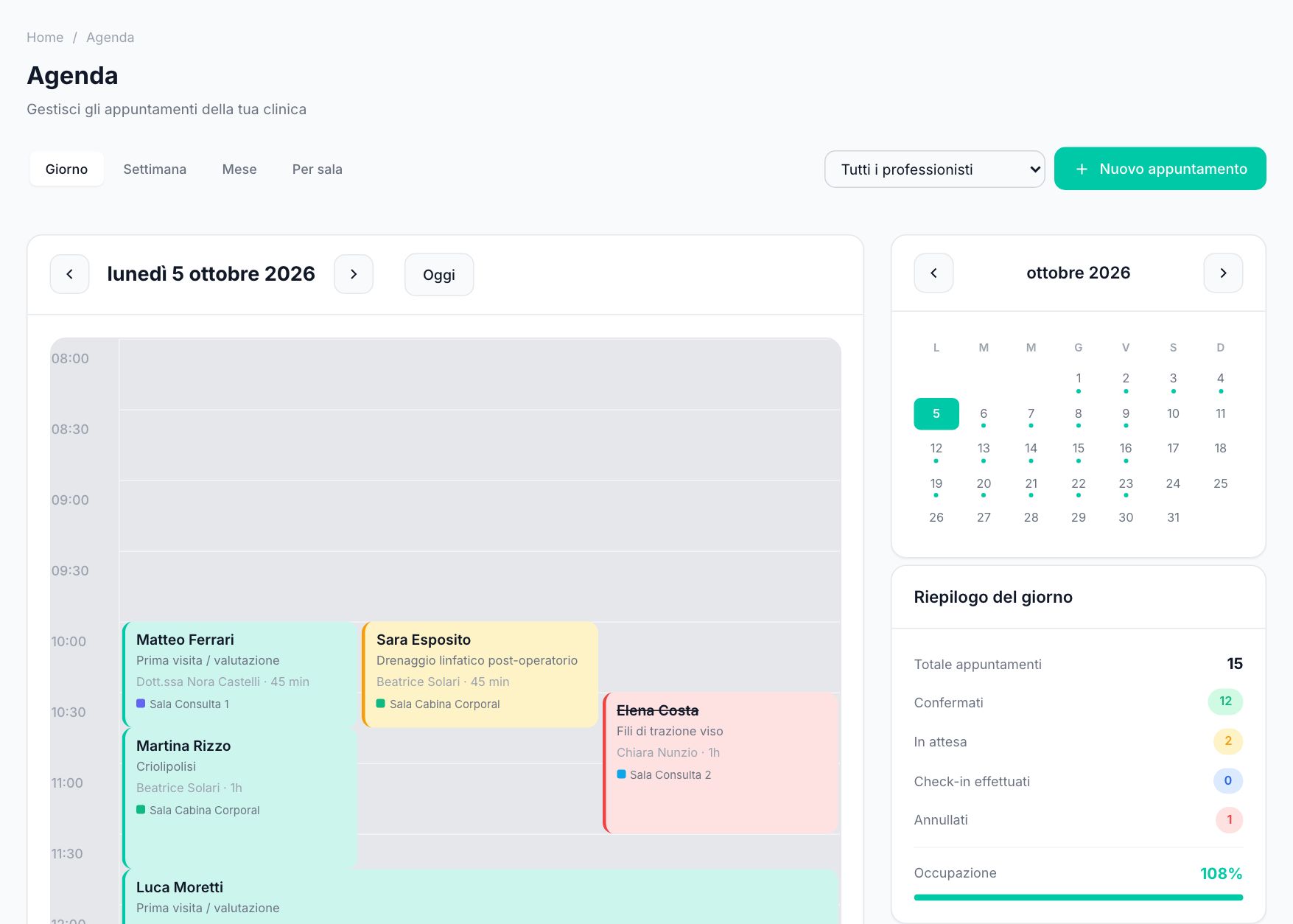Select day 12 in mini calendar
This screenshot has height=924, width=1293.
936,449
